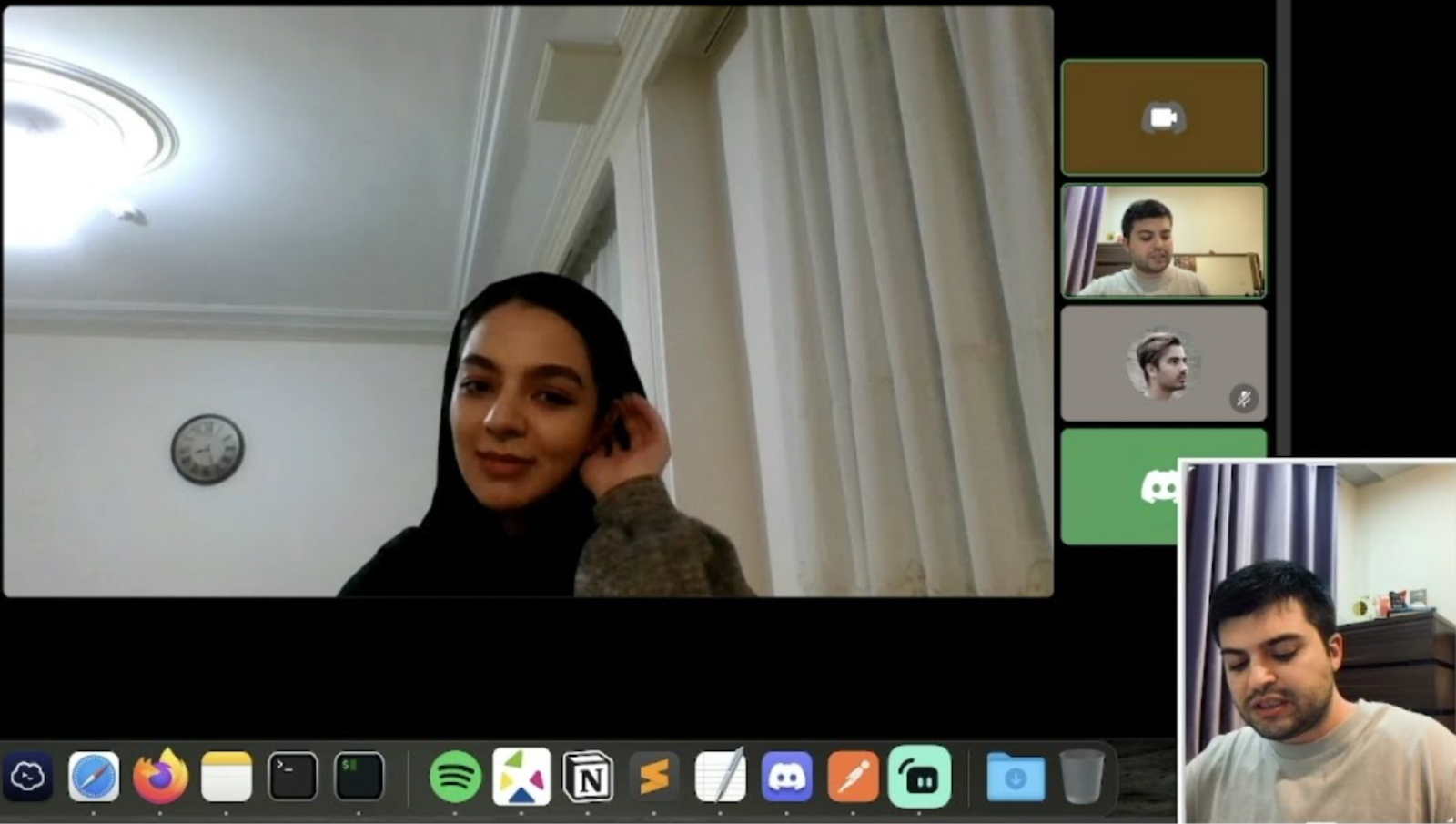Open iTerm with the green dollar prompt
Screen dimensions: 1456x824
coord(359,777)
